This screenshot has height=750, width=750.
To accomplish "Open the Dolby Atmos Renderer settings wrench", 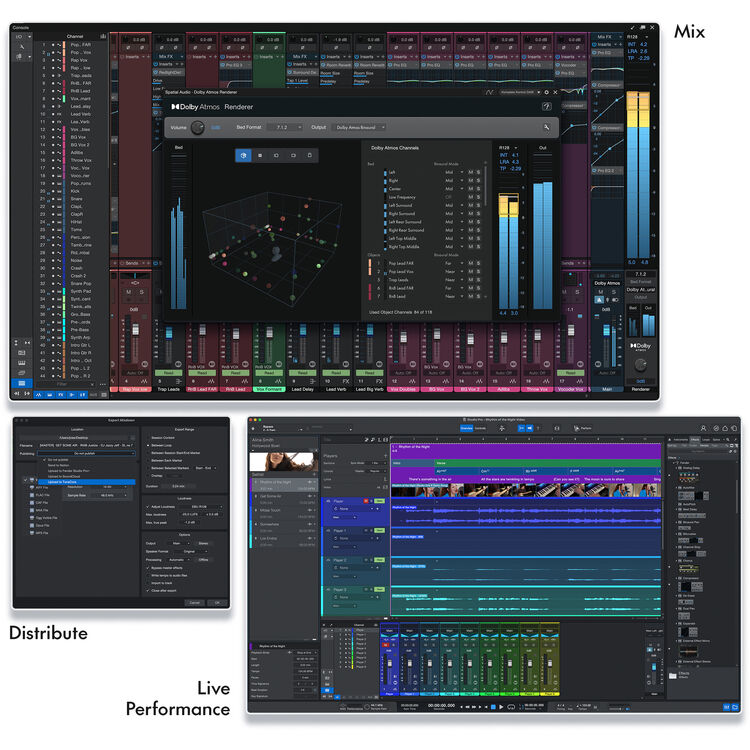I will click(546, 127).
